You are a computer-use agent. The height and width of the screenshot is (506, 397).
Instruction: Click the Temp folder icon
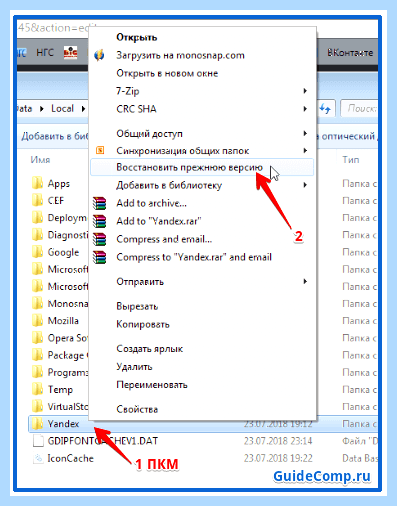38,389
